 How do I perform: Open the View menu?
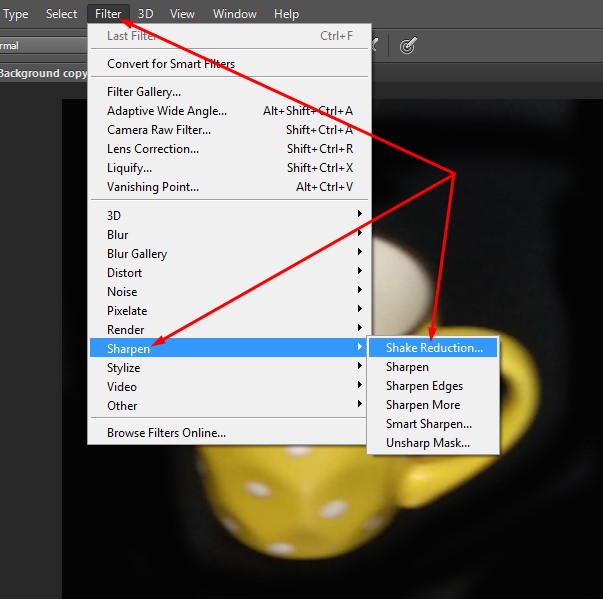point(182,14)
